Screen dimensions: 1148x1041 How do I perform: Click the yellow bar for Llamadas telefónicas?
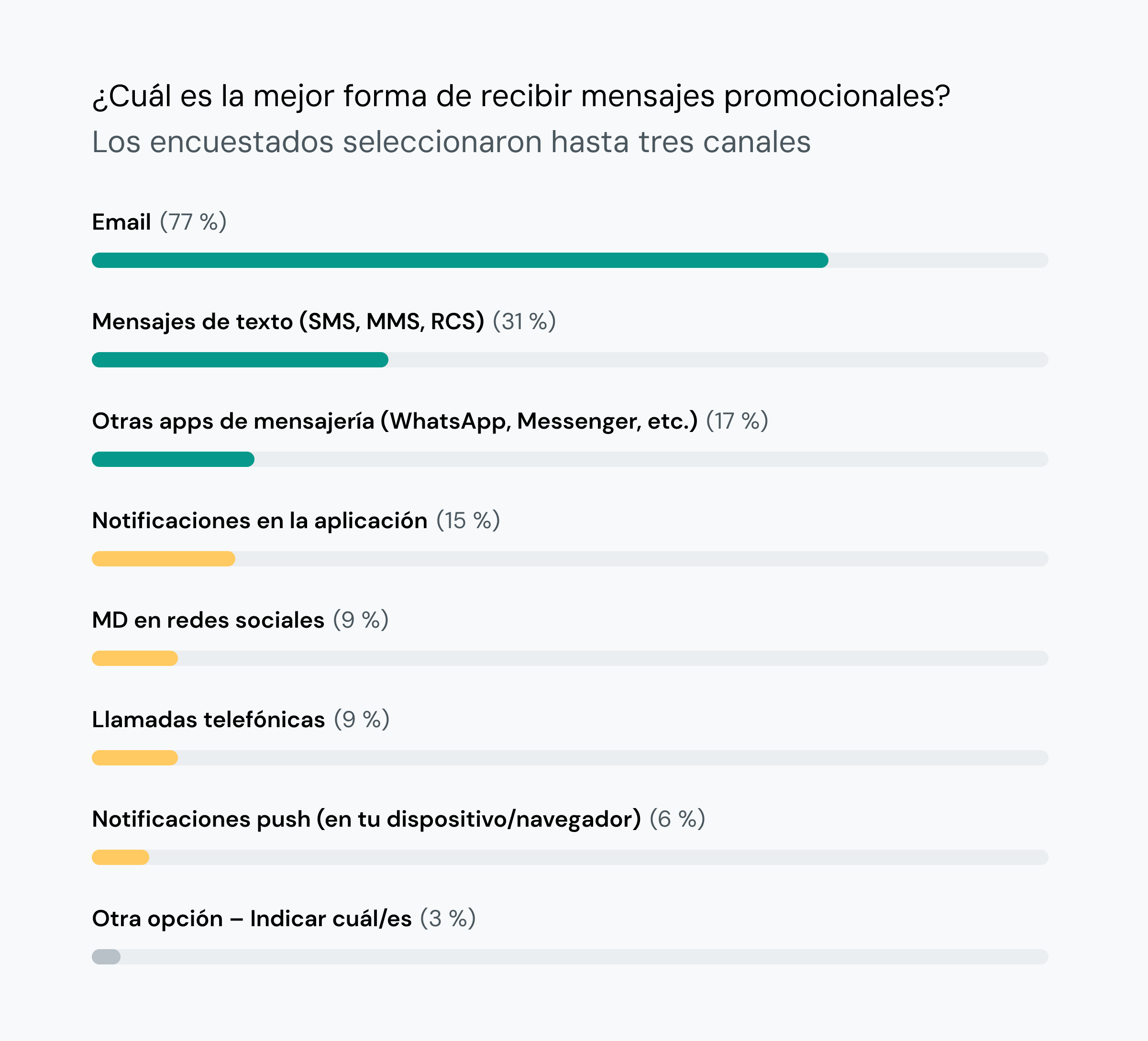135,757
